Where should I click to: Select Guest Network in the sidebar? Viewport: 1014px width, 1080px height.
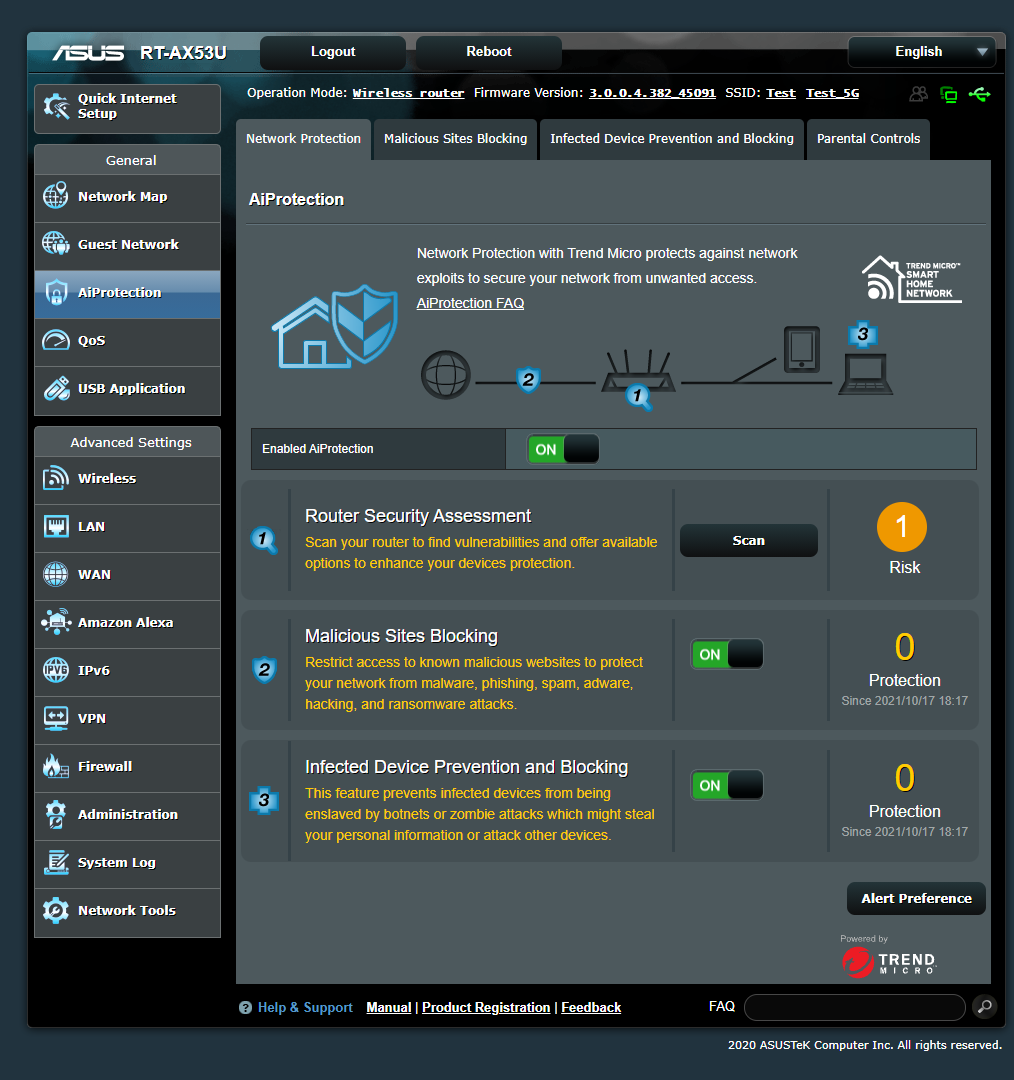pyautogui.click(x=127, y=245)
